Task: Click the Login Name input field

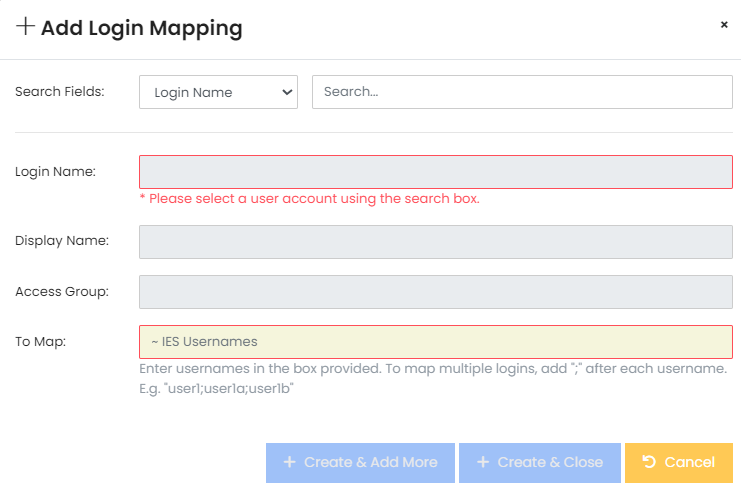Action: pyautogui.click(x=435, y=172)
